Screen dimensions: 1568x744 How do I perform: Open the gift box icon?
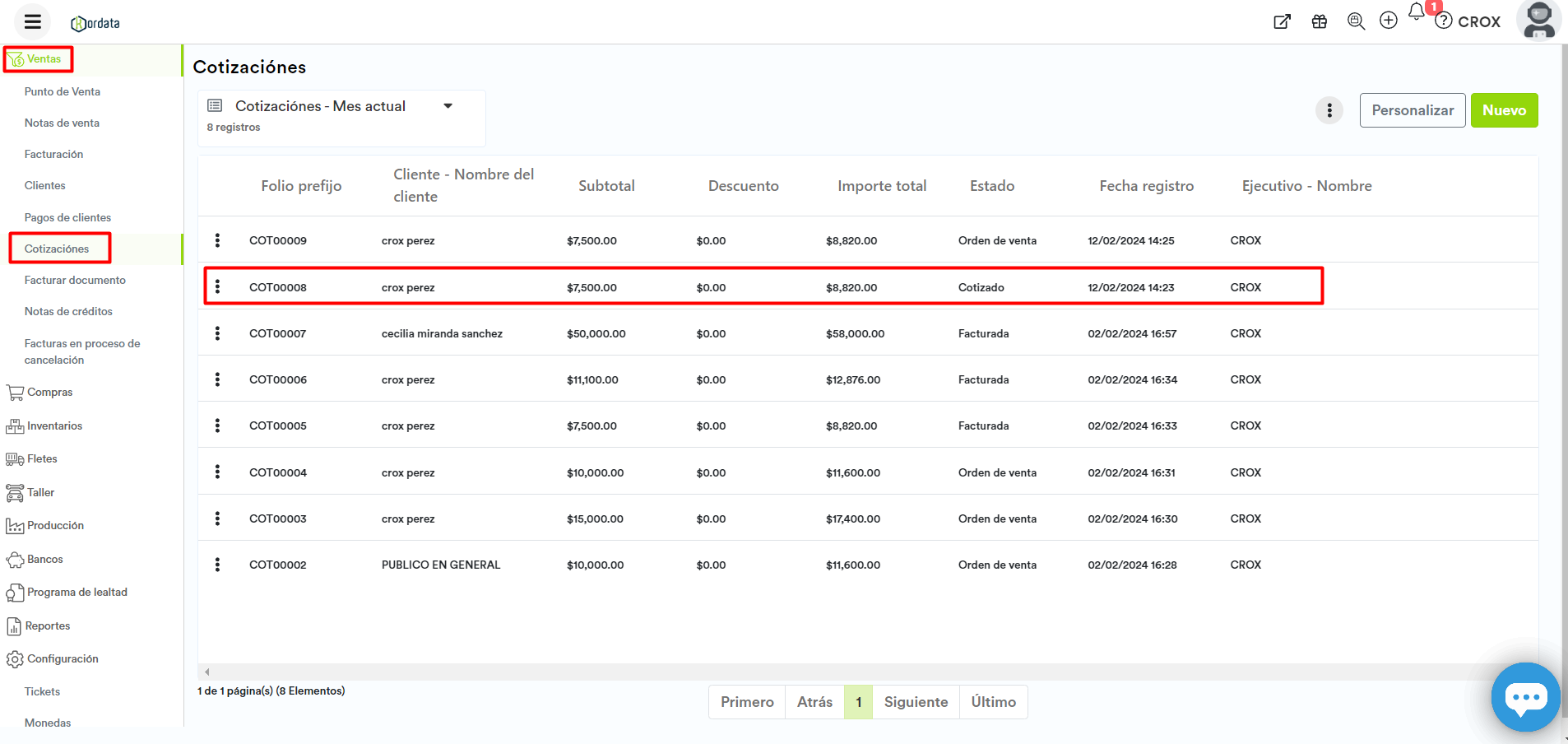click(1320, 22)
